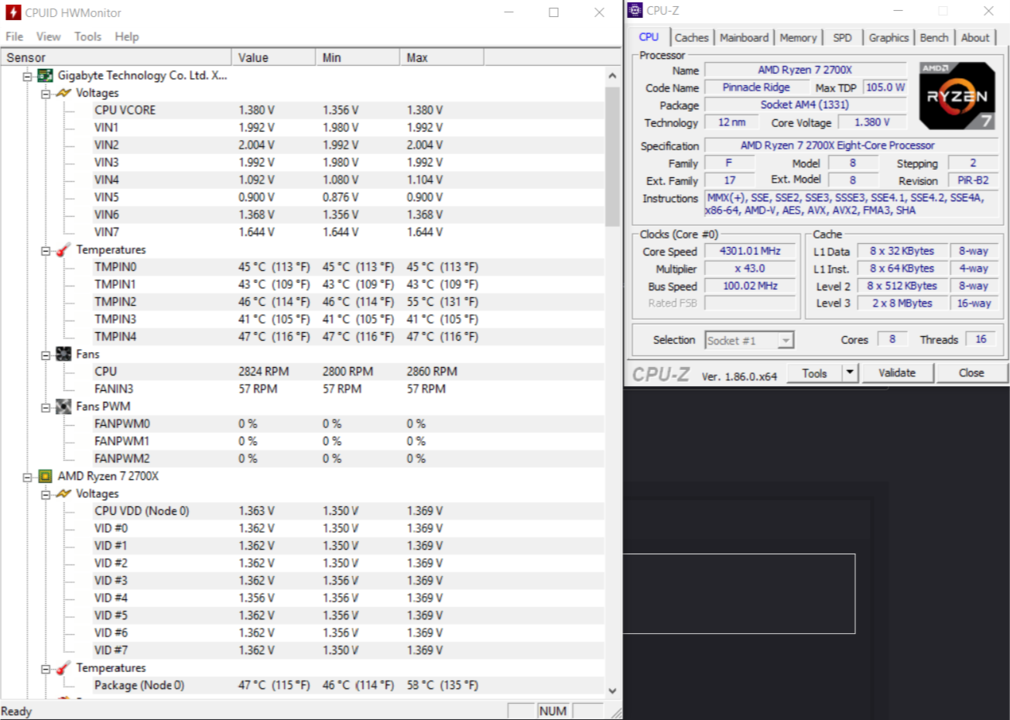Switch to the Memory tab in CPU-Z
1010x720 pixels.
click(798, 37)
